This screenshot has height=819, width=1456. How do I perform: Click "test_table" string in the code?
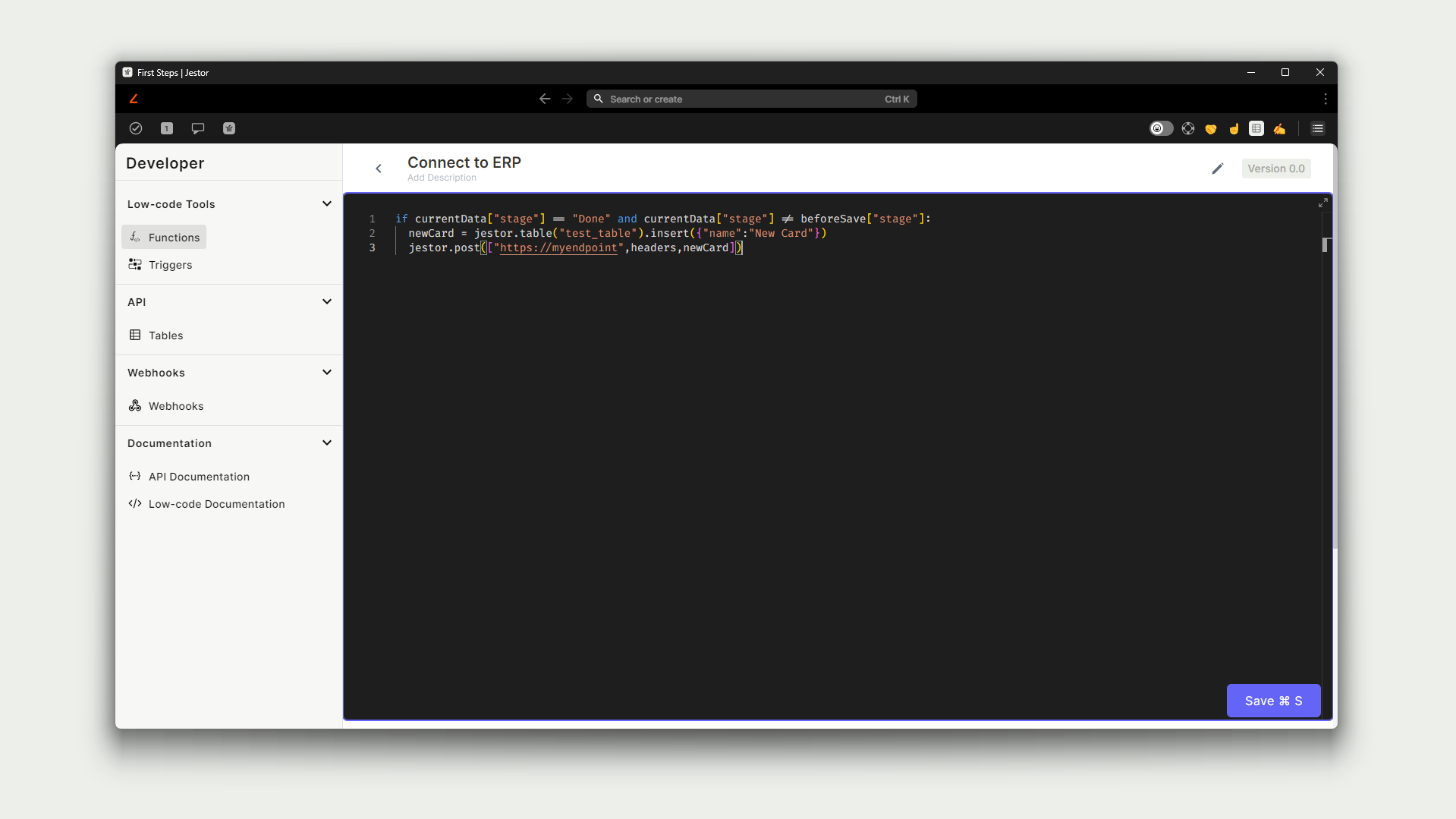click(598, 233)
